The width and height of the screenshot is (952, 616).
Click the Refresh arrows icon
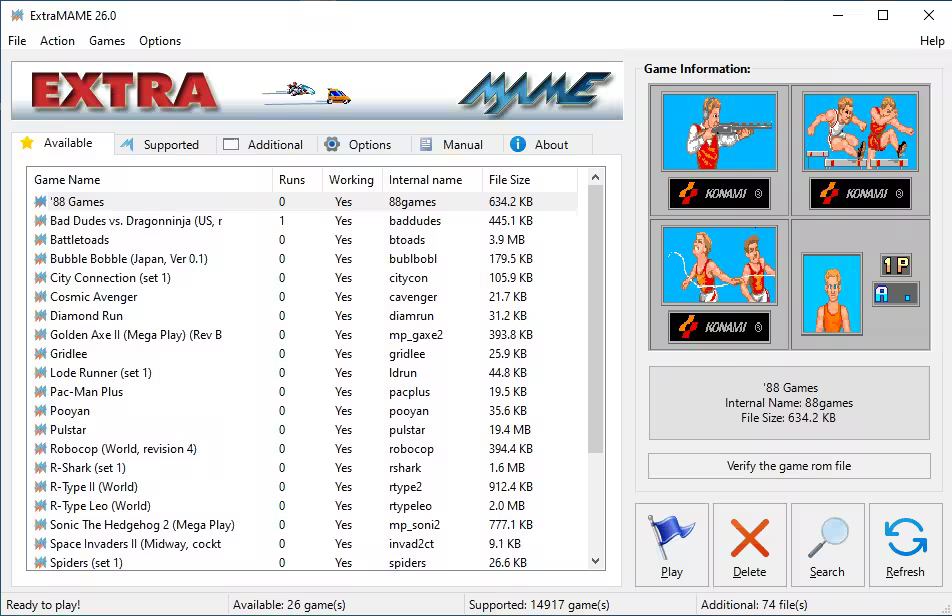(x=905, y=538)
